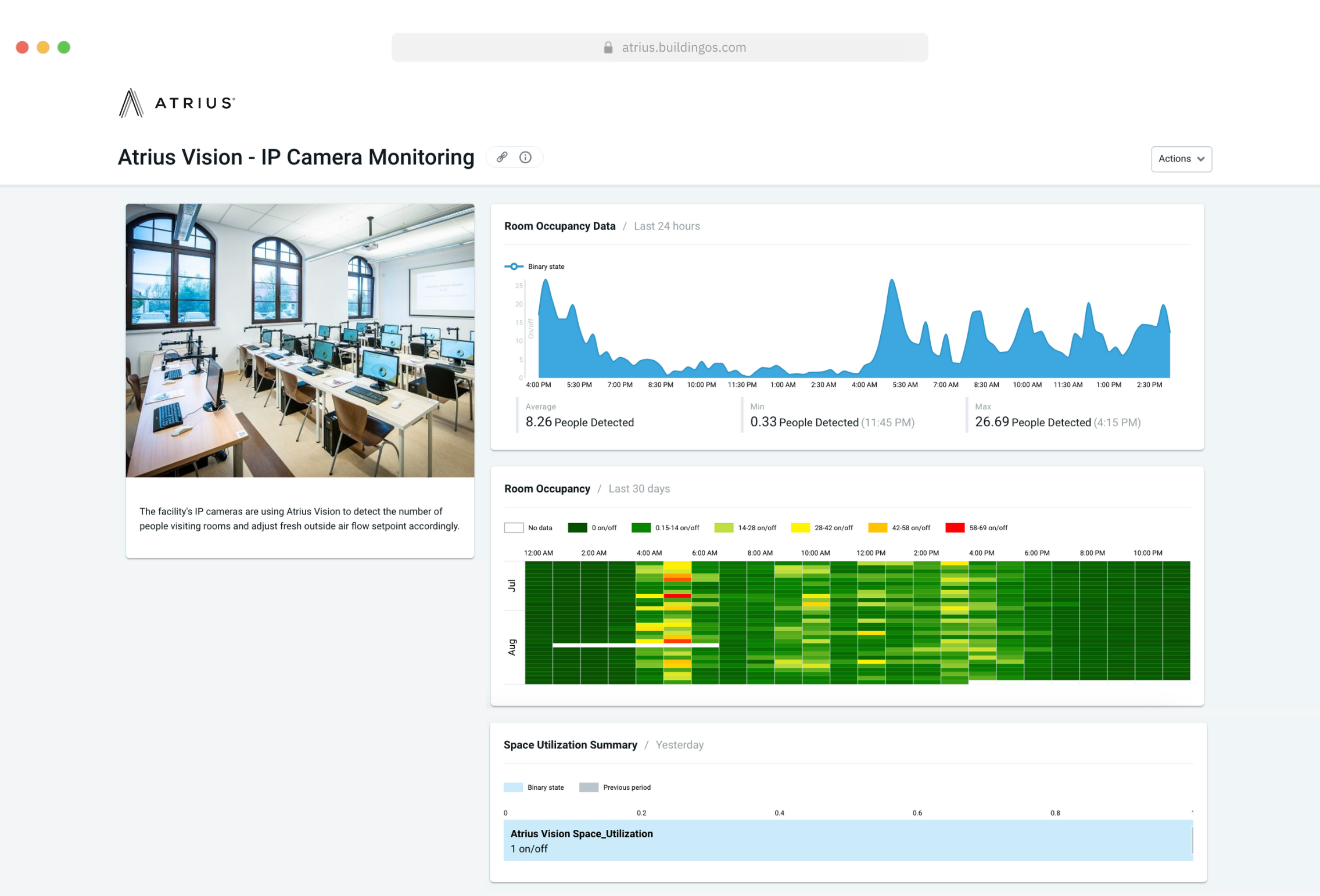Open the dashboard info icon
1320x896 pixels.
point(525,157)
